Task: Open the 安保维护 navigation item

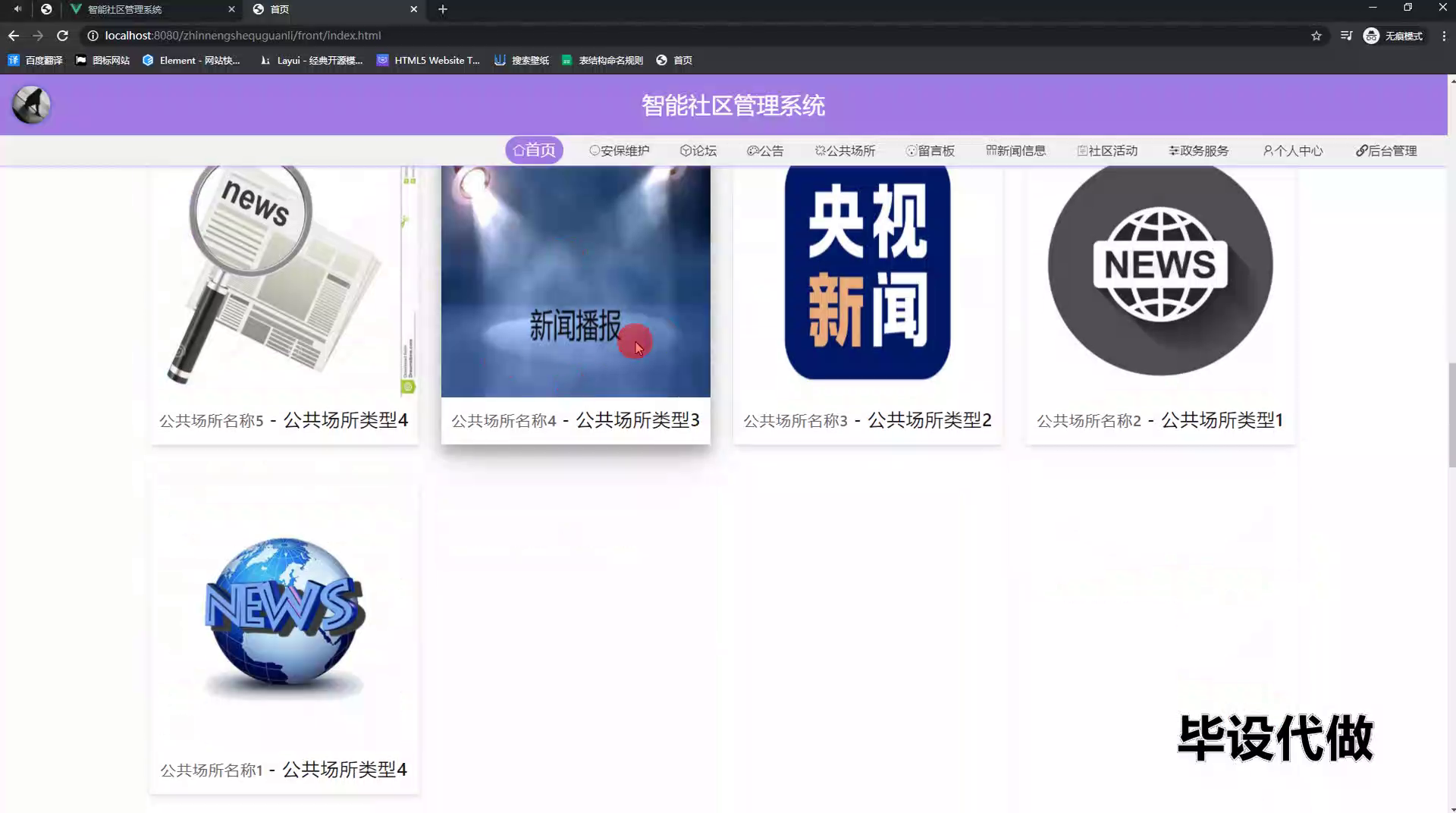Action: coord(620,151)
